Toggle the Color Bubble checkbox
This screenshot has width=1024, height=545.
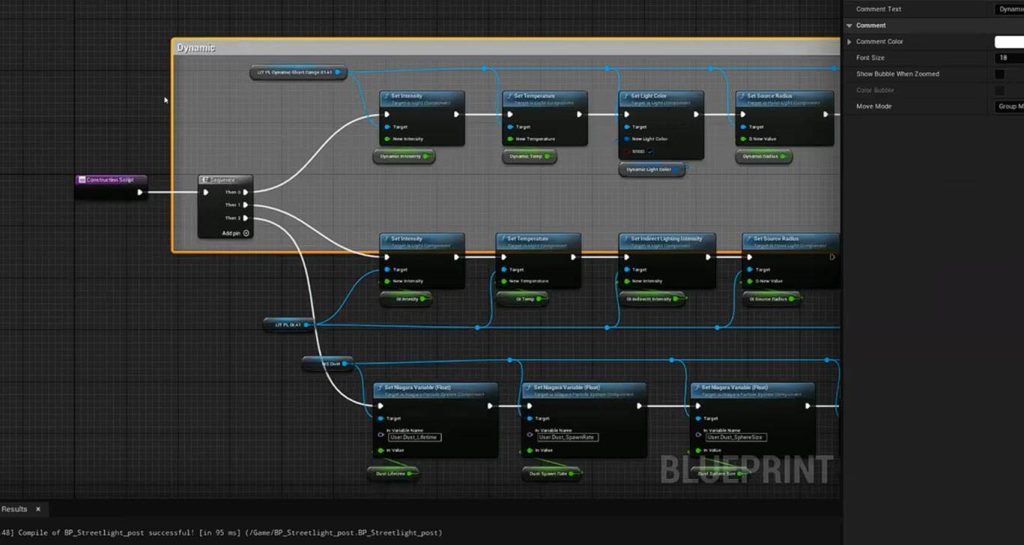[x=999, y=90]
